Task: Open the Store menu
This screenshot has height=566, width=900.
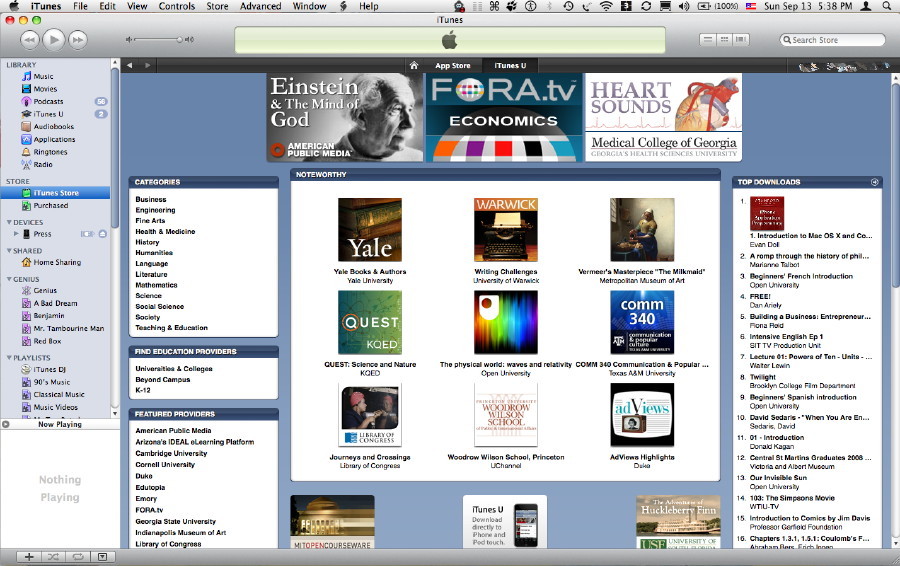Action: pyautogui.click(x=217, y=6)
